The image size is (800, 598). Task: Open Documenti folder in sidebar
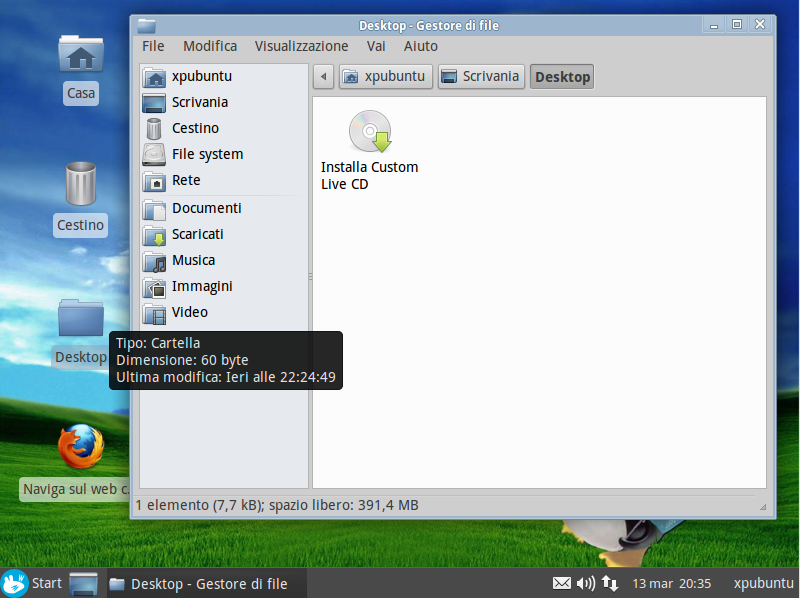click(x=224, y=208)
